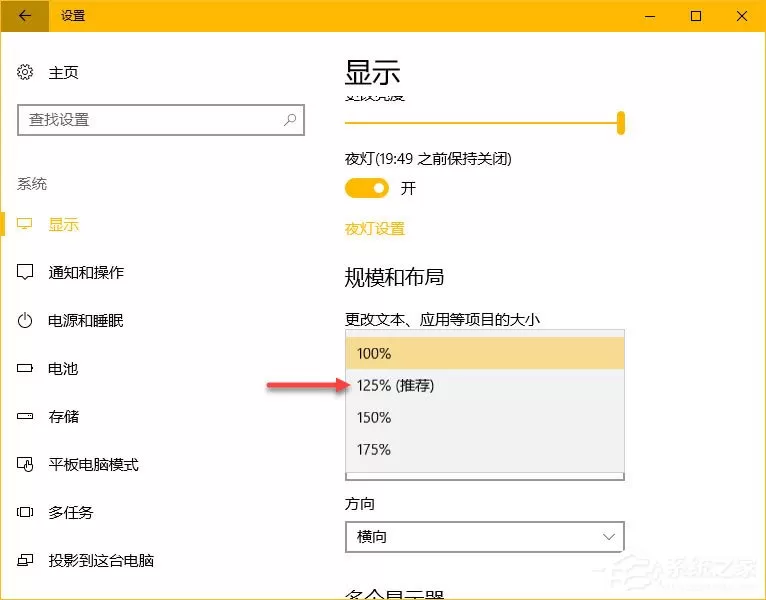The height and width of the screenshot is (600, 766).
Task: Close the 设置 window
Action: (742, 16)
